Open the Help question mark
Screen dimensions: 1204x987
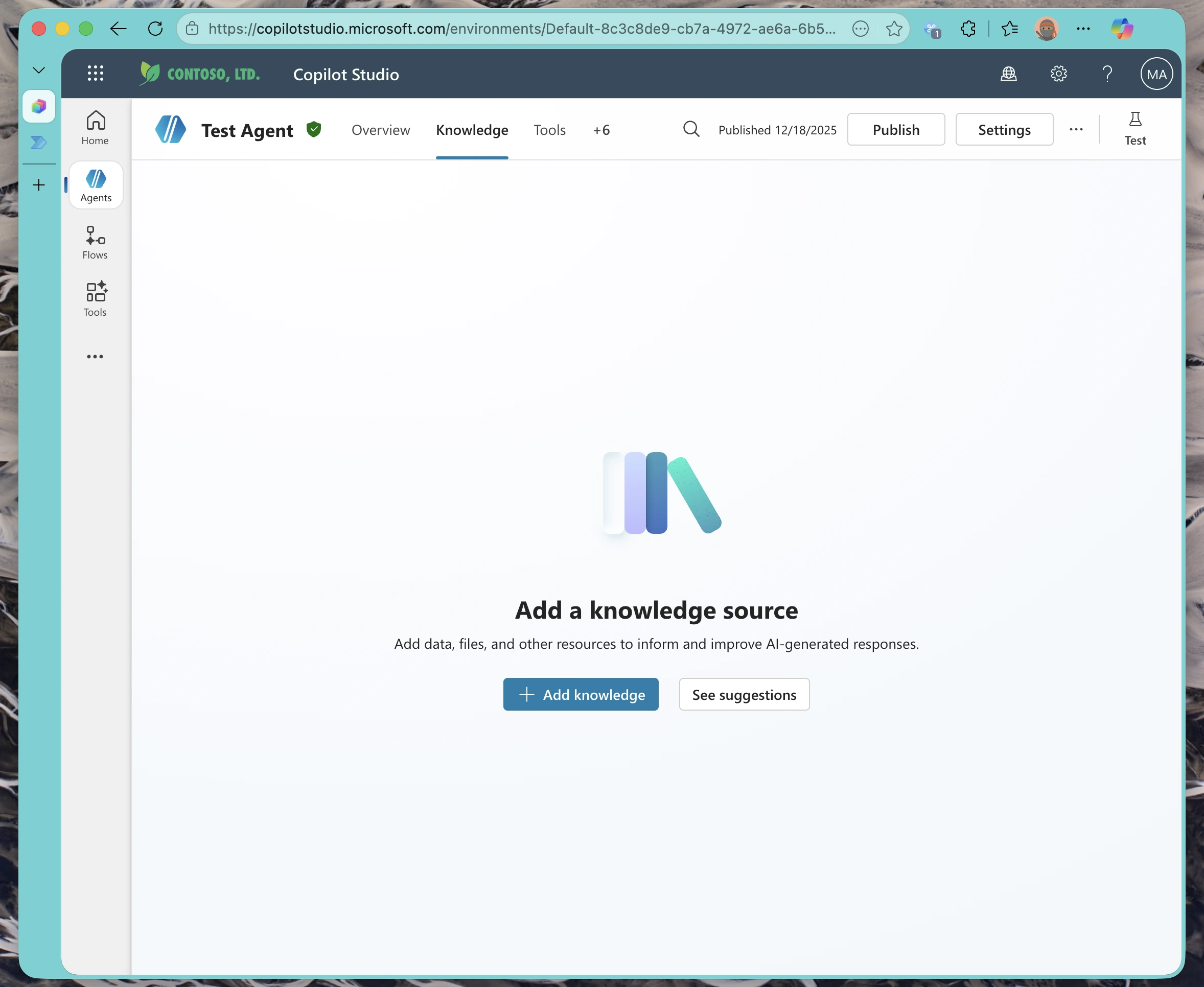[x=1107, y=74]
